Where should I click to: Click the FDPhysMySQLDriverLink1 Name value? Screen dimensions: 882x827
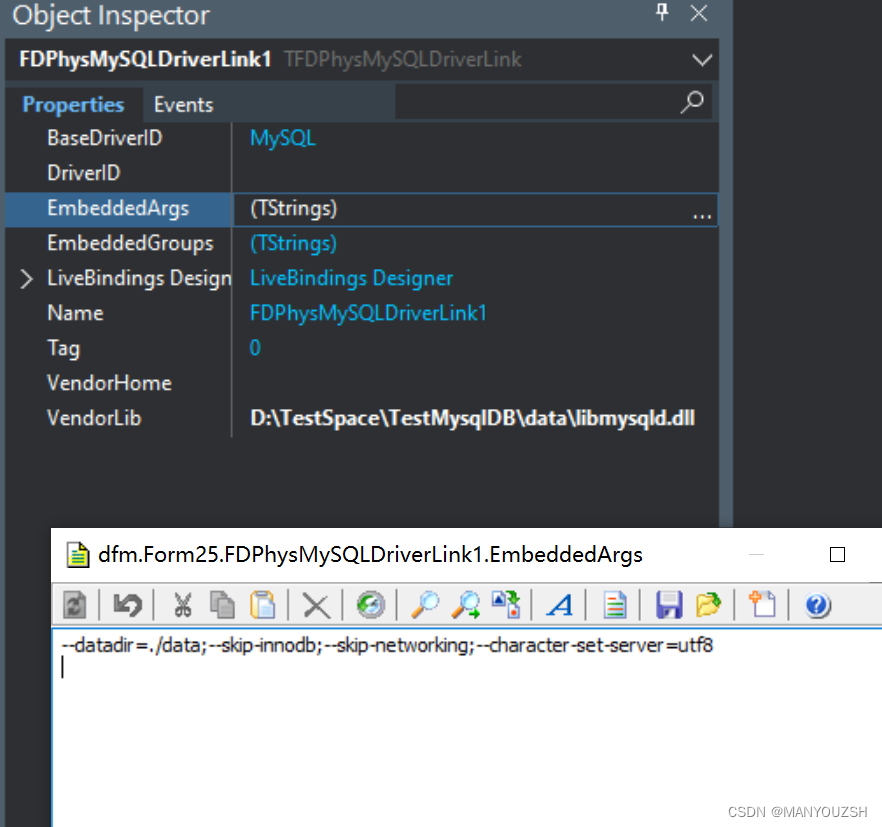368,313
